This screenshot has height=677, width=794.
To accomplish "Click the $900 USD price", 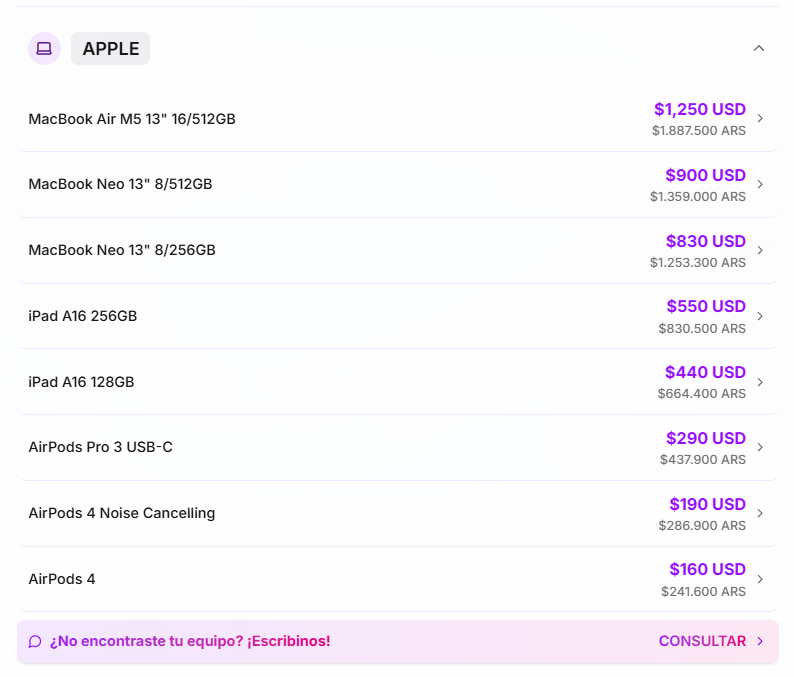I will pos(705,175).
